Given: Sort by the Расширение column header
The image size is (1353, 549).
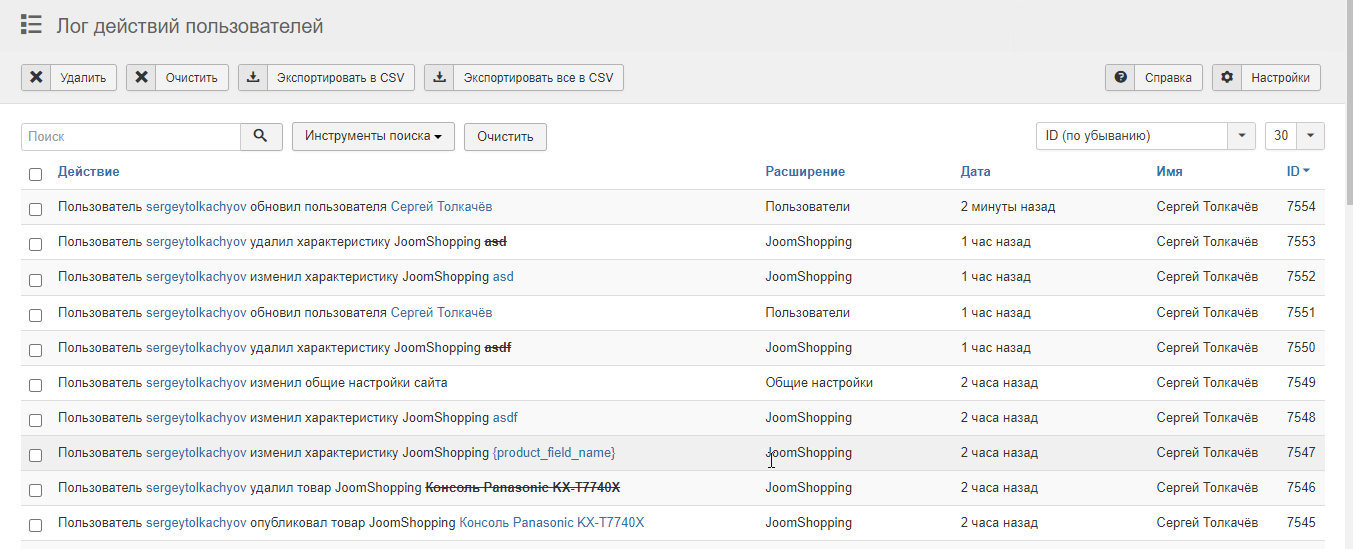Looking at the screenshot, I should [805, 171].
